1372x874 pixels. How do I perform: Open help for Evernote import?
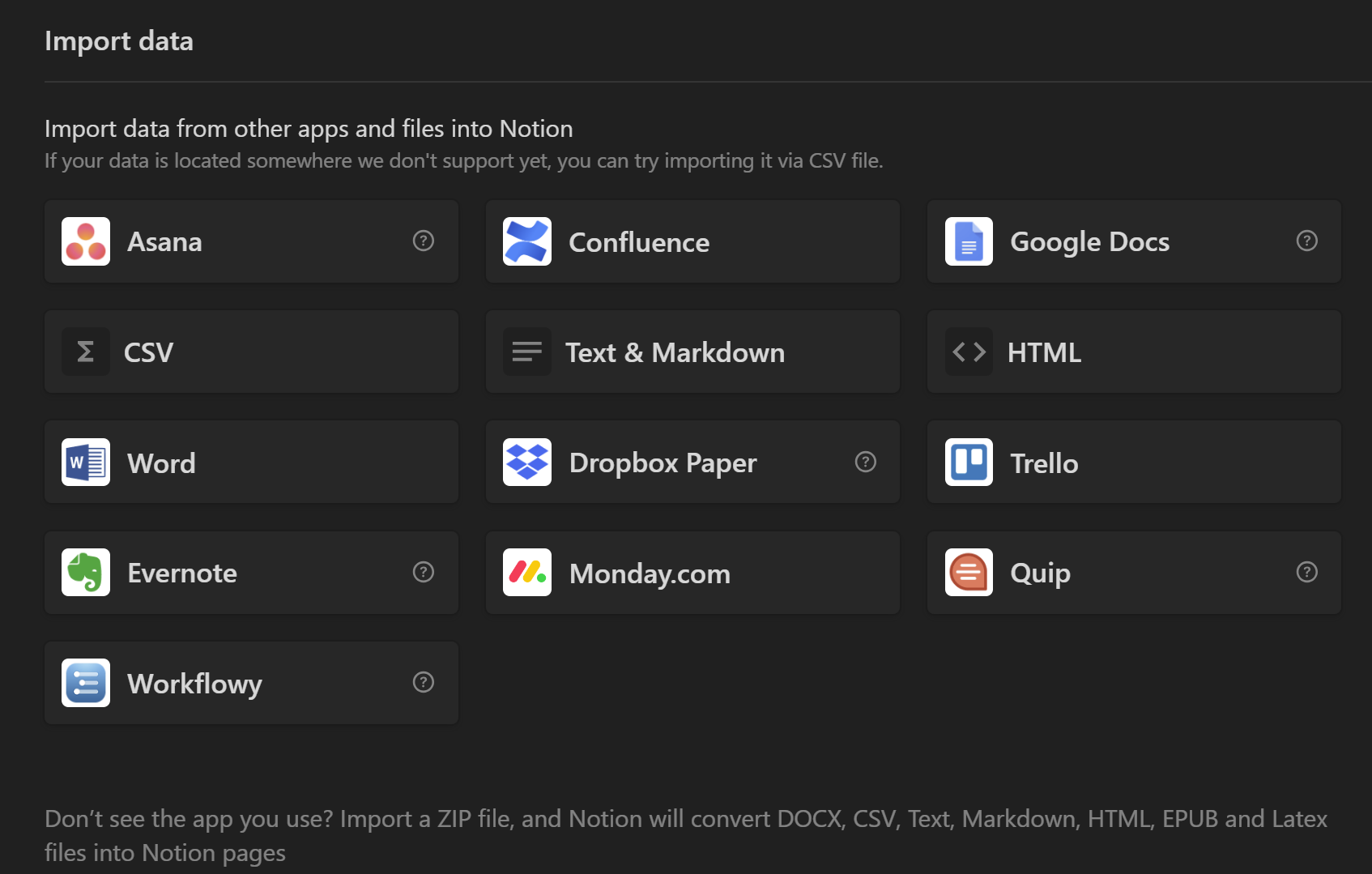[424, 572]
